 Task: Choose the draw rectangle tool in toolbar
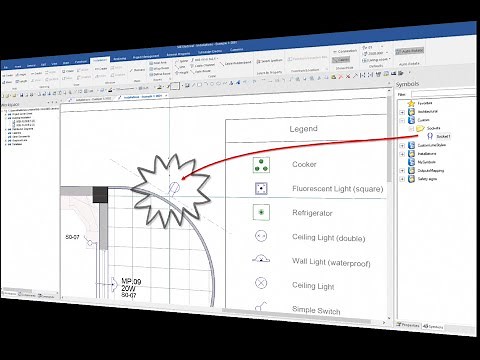(199, 85)
